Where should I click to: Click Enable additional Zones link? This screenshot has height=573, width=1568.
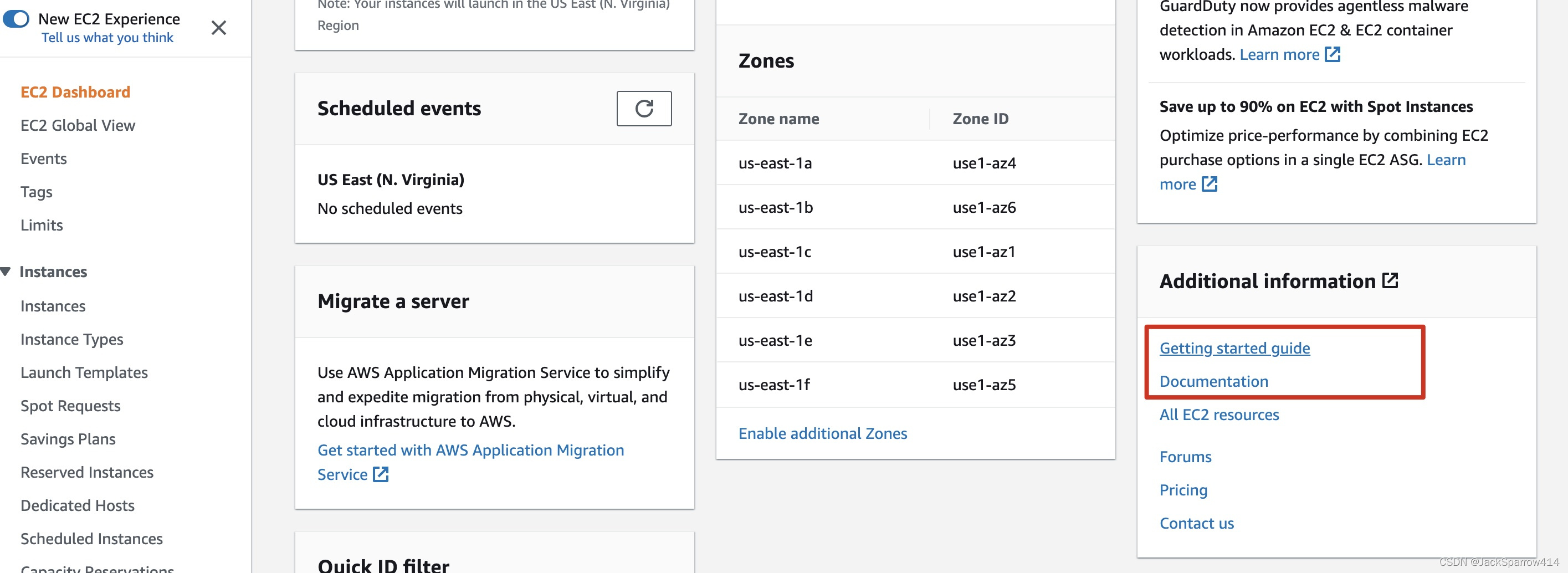point(822,433)
